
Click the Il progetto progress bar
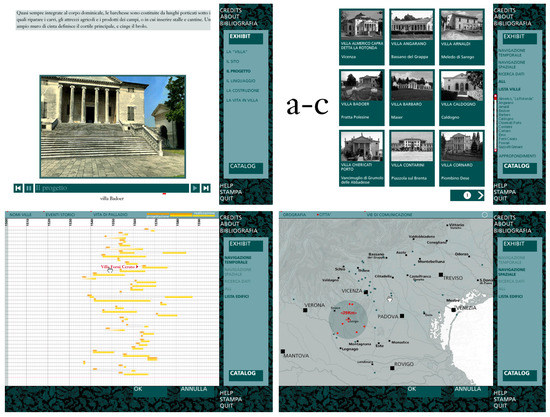pyautogui.click(x=112, y=188)
